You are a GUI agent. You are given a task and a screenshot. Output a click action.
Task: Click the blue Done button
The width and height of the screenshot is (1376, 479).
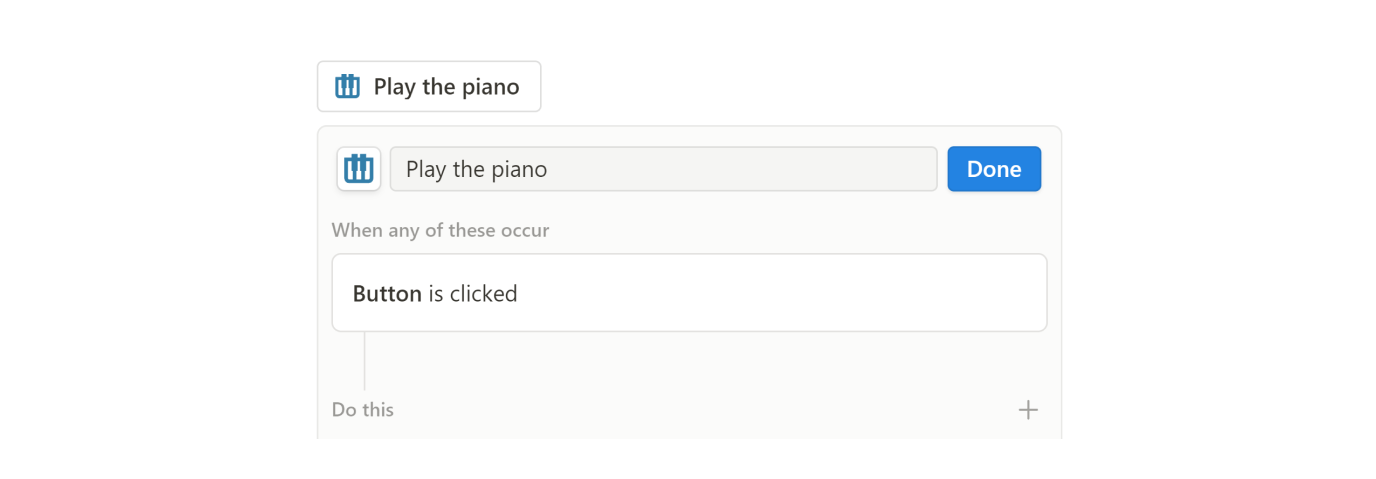coord(994,169)
